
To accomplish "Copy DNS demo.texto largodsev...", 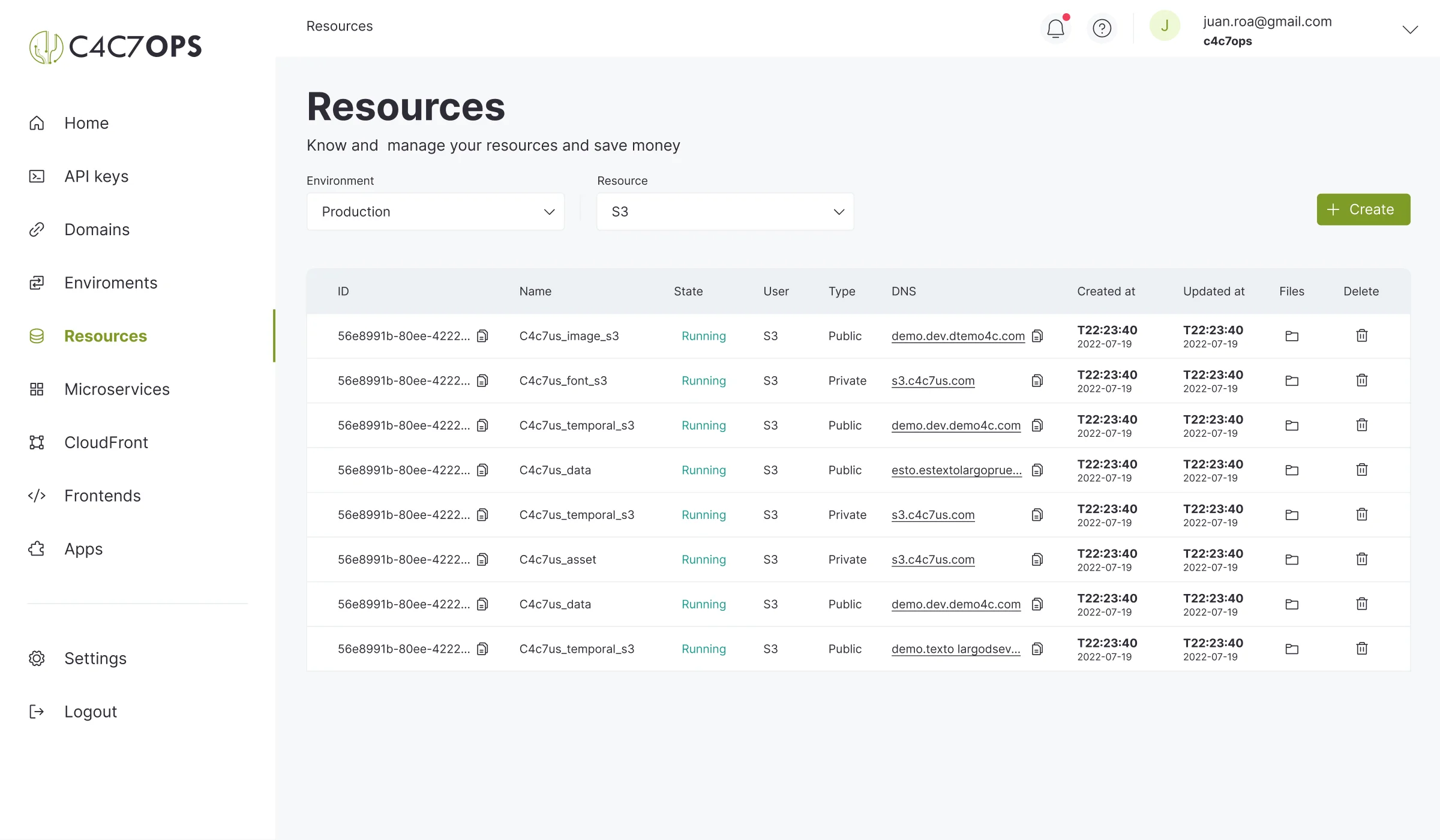I will 1037,649.
